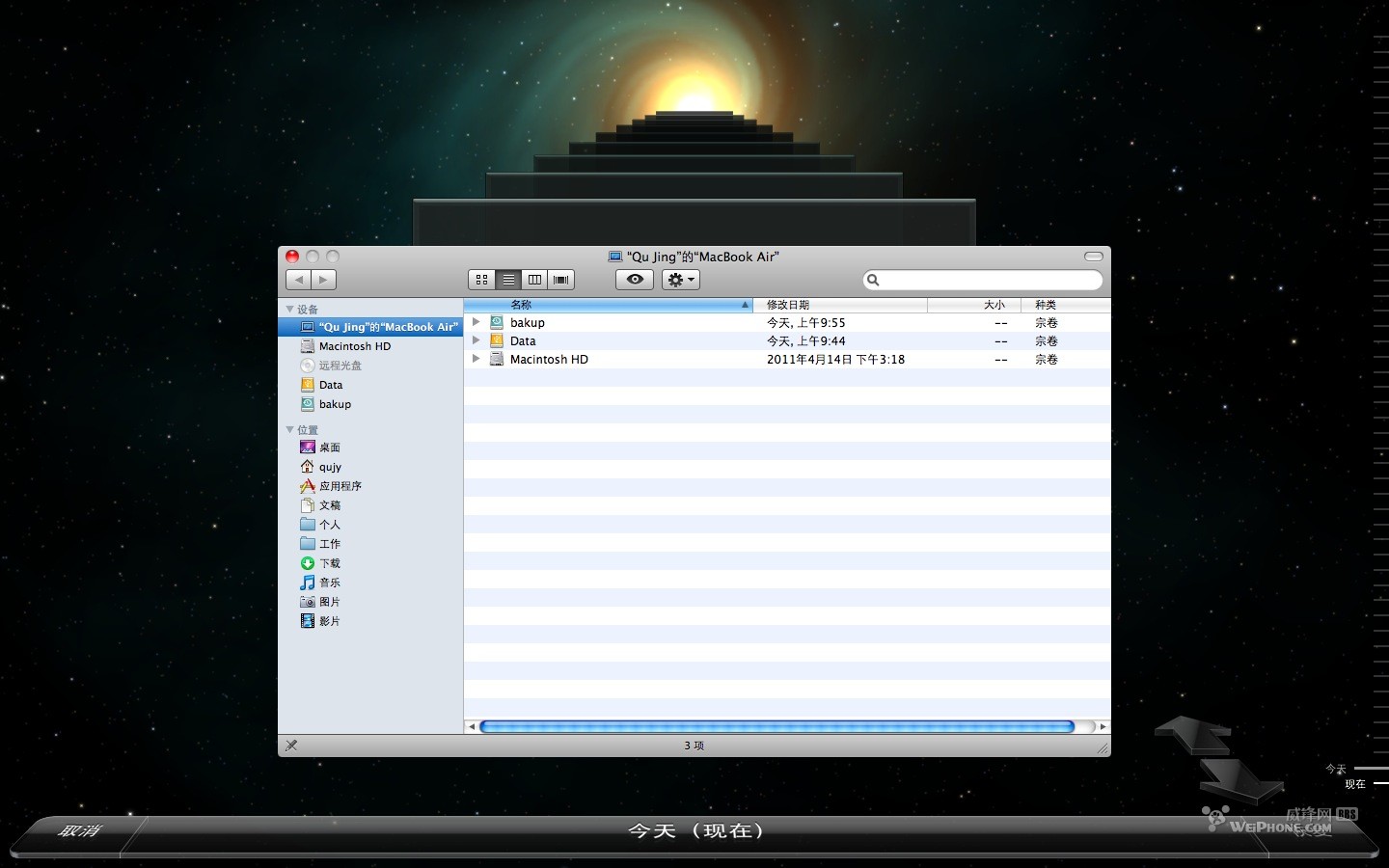1389x868 pixels.
Task: Select Macintosh HD in the sidebar
Action: 354,346
